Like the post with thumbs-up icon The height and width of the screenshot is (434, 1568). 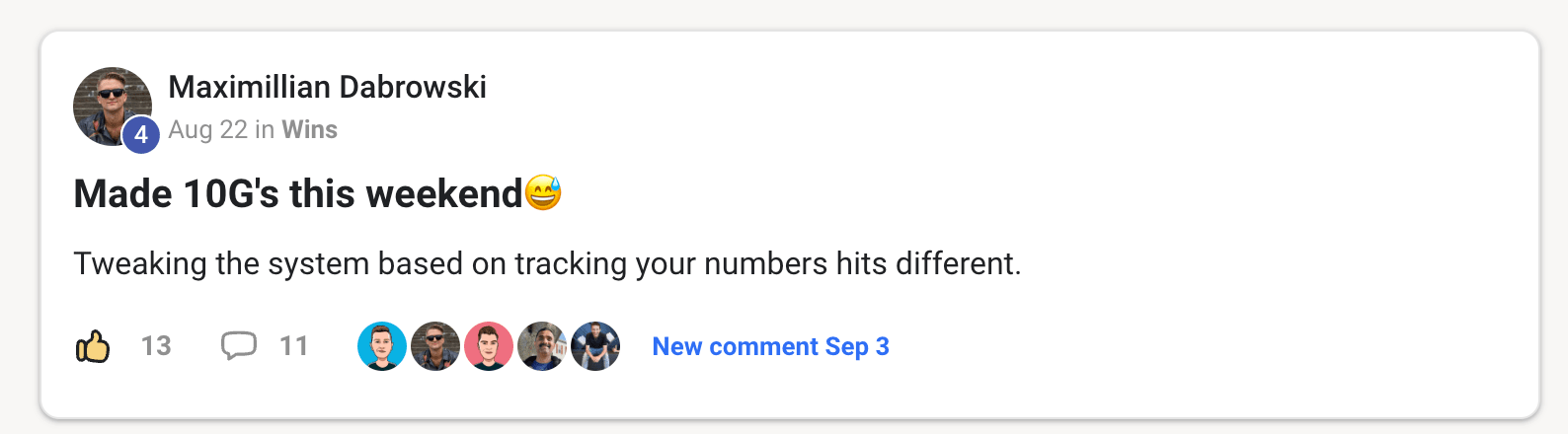coord(93,346)
